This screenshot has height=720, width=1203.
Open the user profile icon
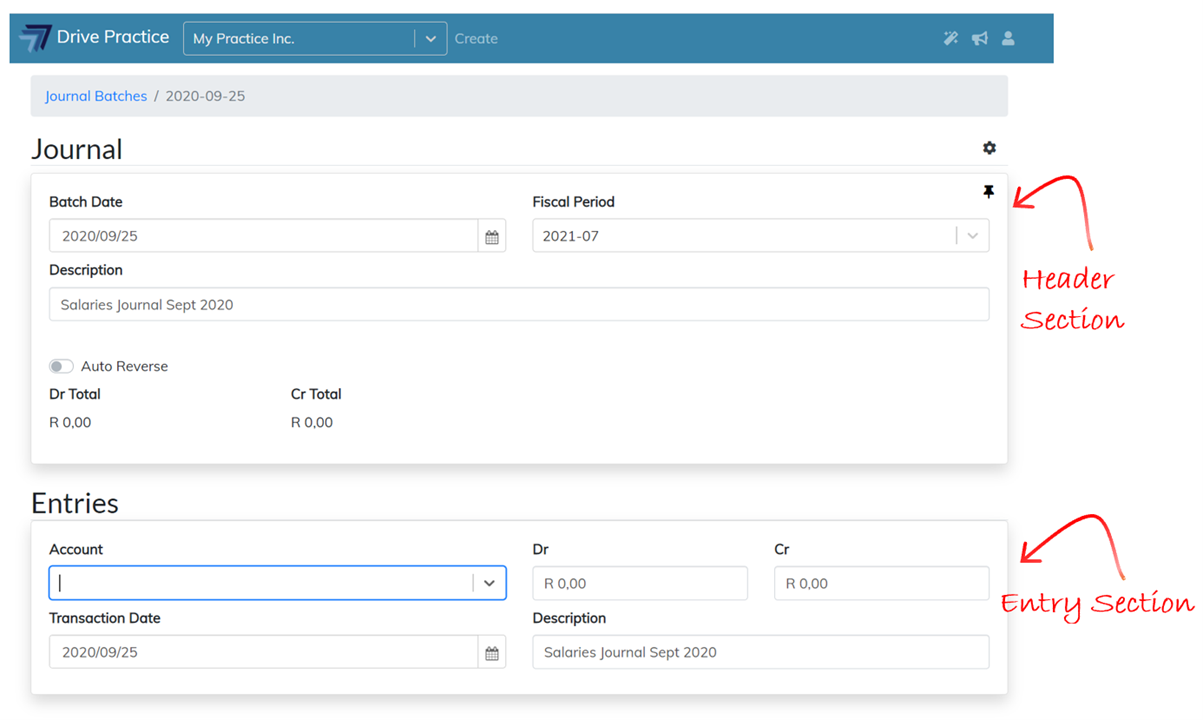point(1008,38)
